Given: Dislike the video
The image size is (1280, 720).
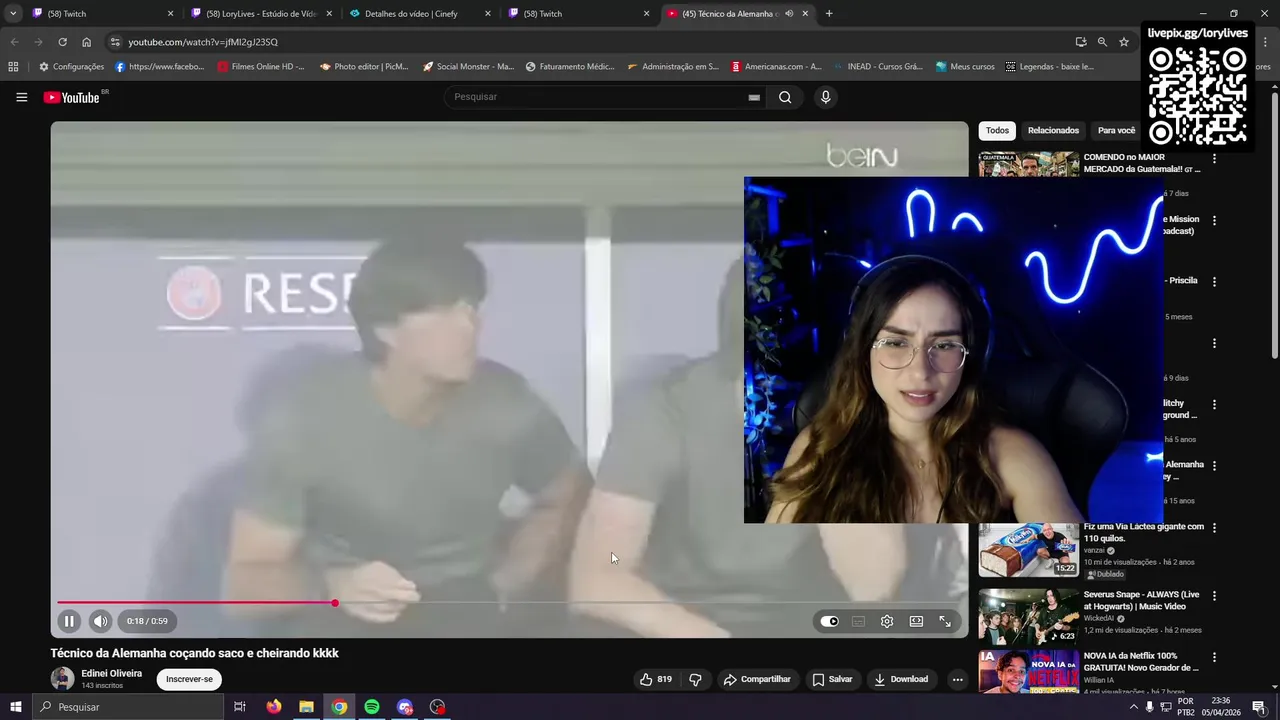Looking at the screenshot, I should [695, 679].
